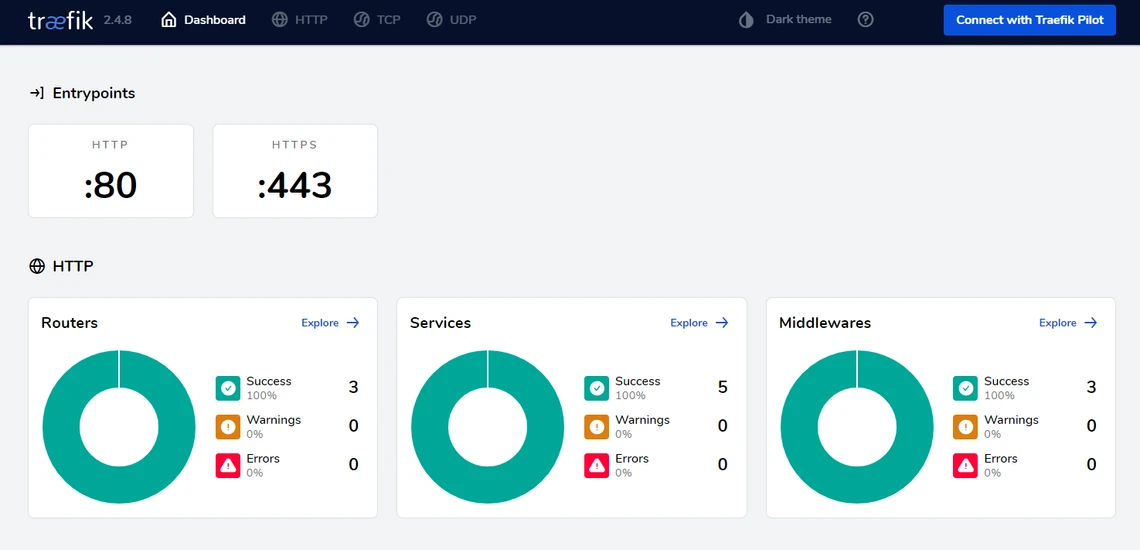This screenshot has height=550, width=1140.
Task: Select the UDP tab
Action: 451,20
